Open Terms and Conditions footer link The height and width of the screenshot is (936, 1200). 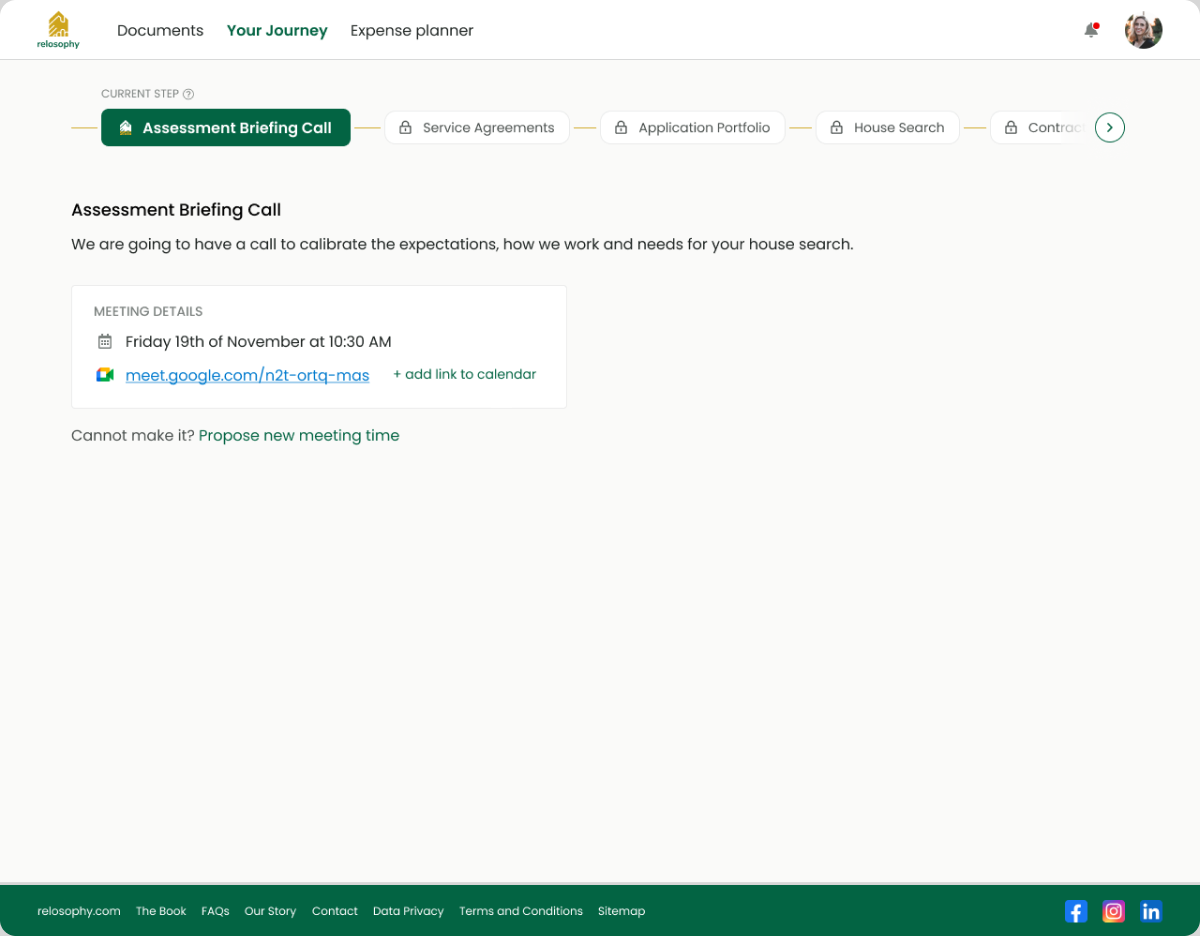[x=521, y=911]
